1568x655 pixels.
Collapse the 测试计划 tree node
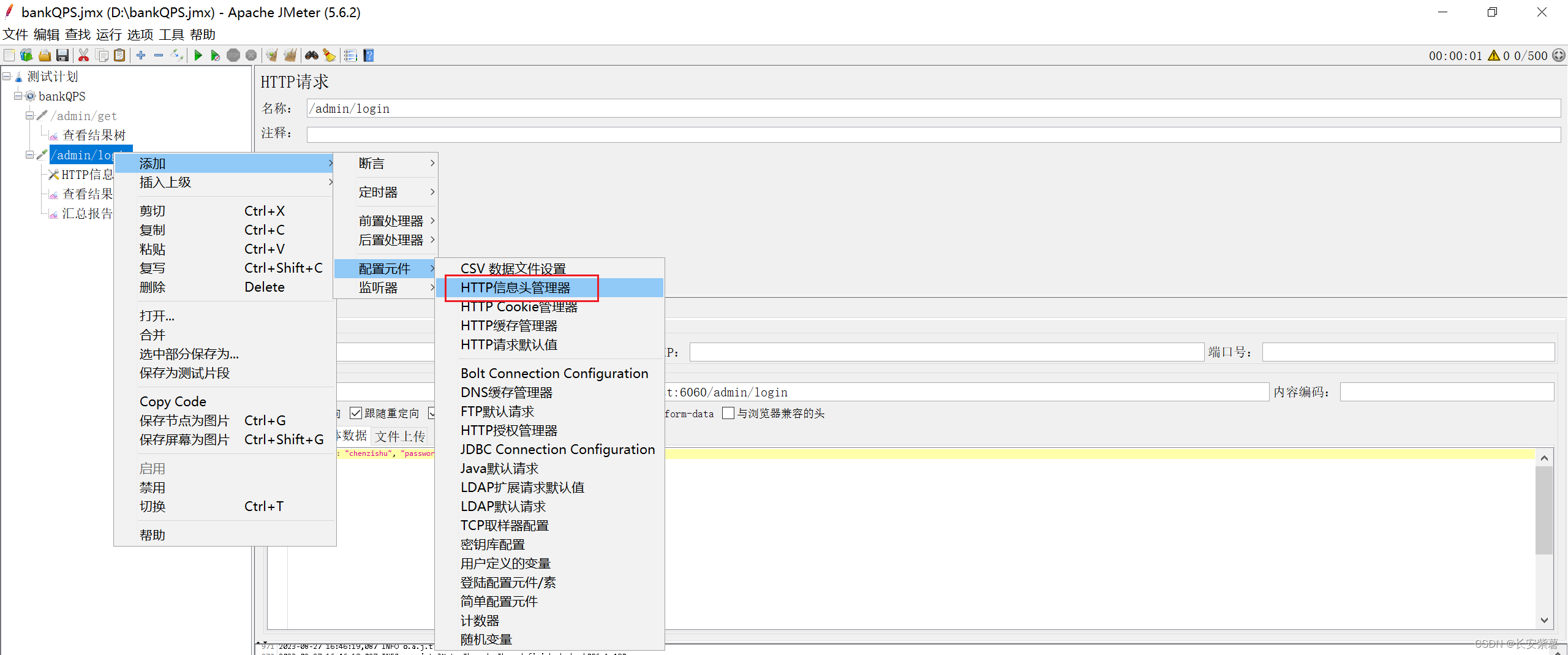click(x=7, y=77)
